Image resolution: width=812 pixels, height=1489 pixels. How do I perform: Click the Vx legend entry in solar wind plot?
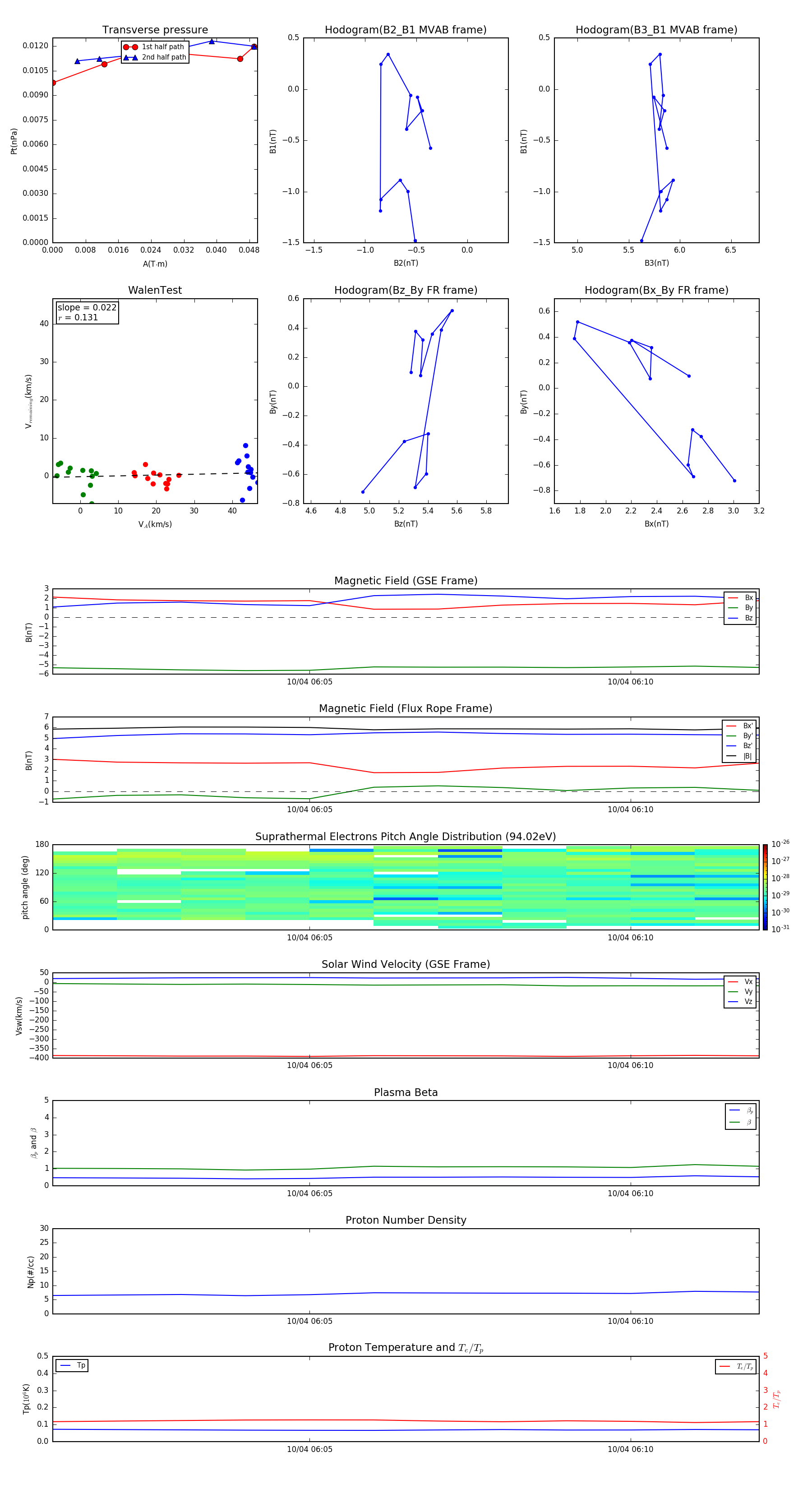pyautogui.click(x=740, y=981)
